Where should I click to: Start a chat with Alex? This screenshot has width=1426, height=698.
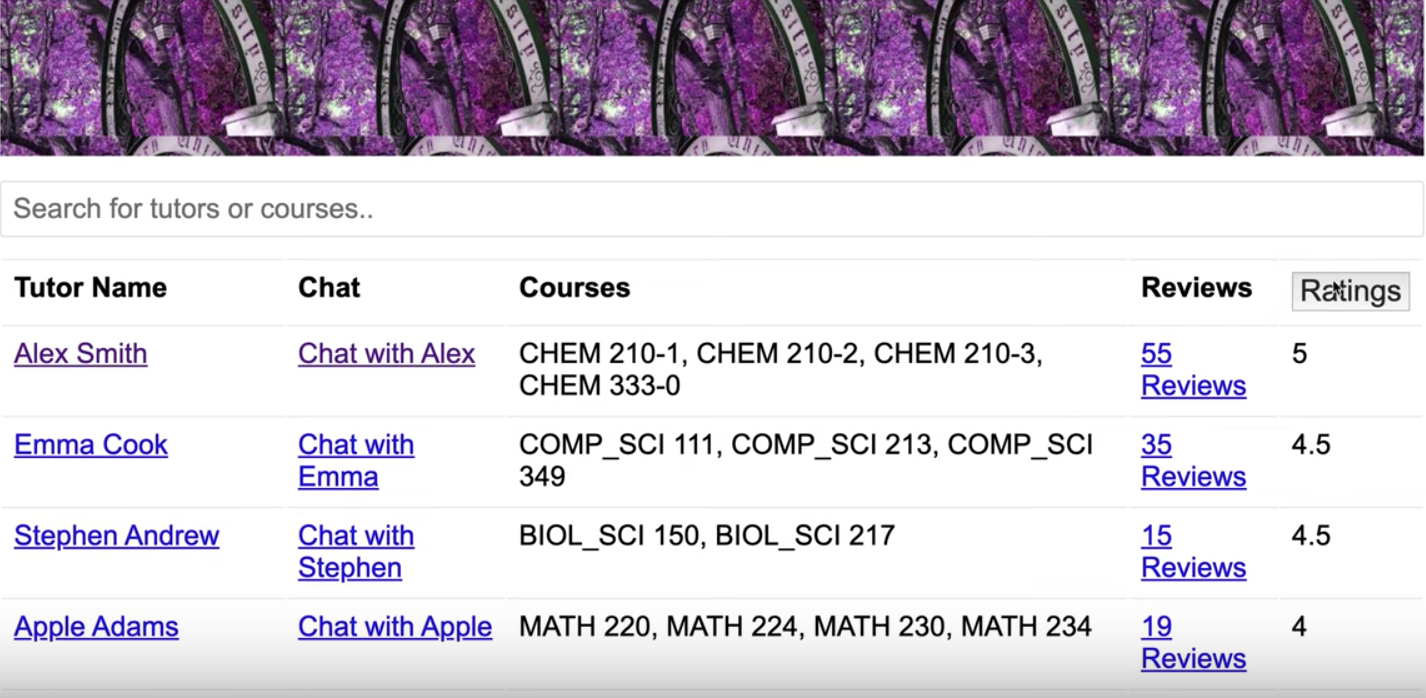[386, 354]
